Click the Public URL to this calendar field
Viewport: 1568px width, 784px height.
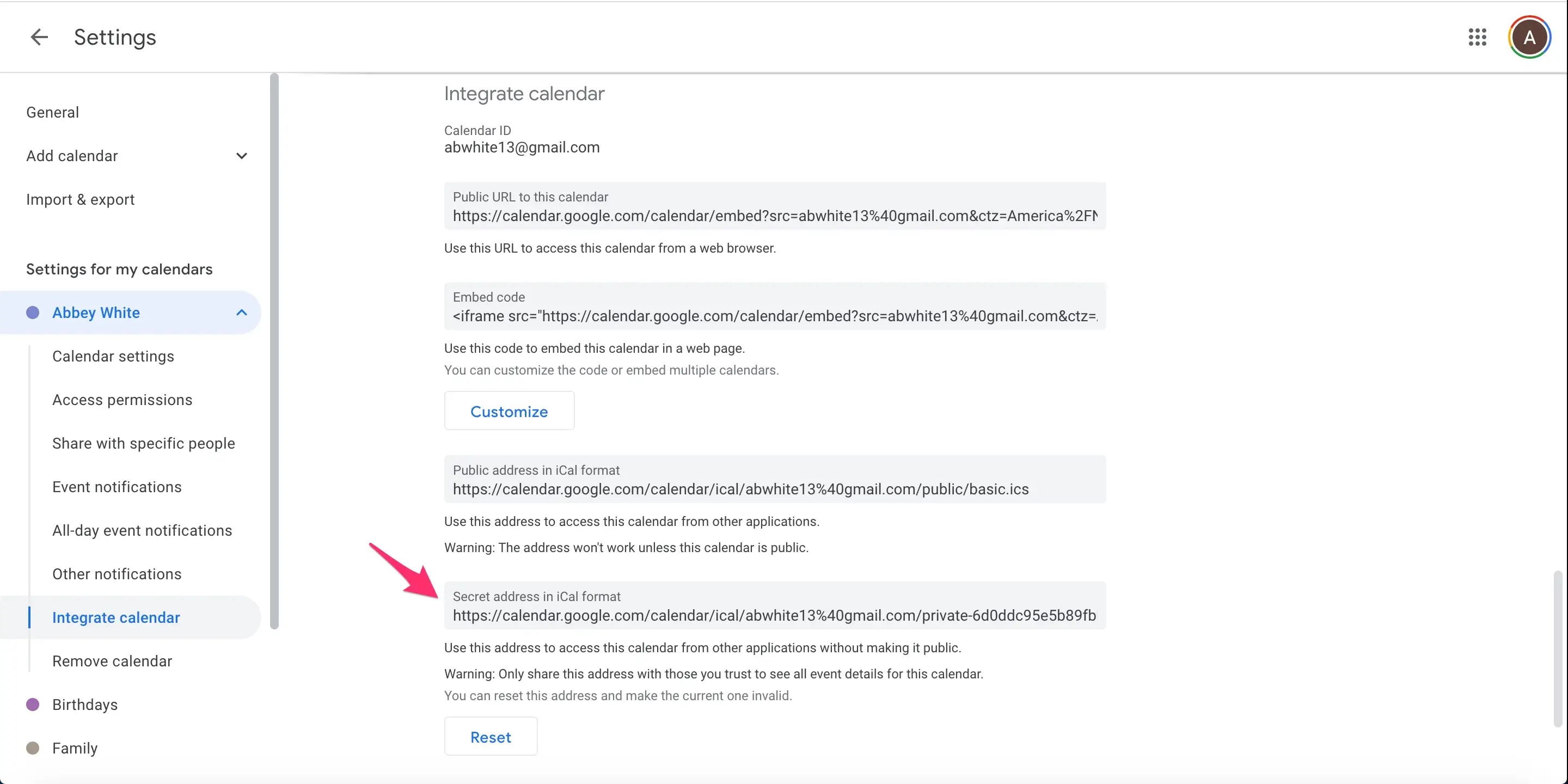775,206
